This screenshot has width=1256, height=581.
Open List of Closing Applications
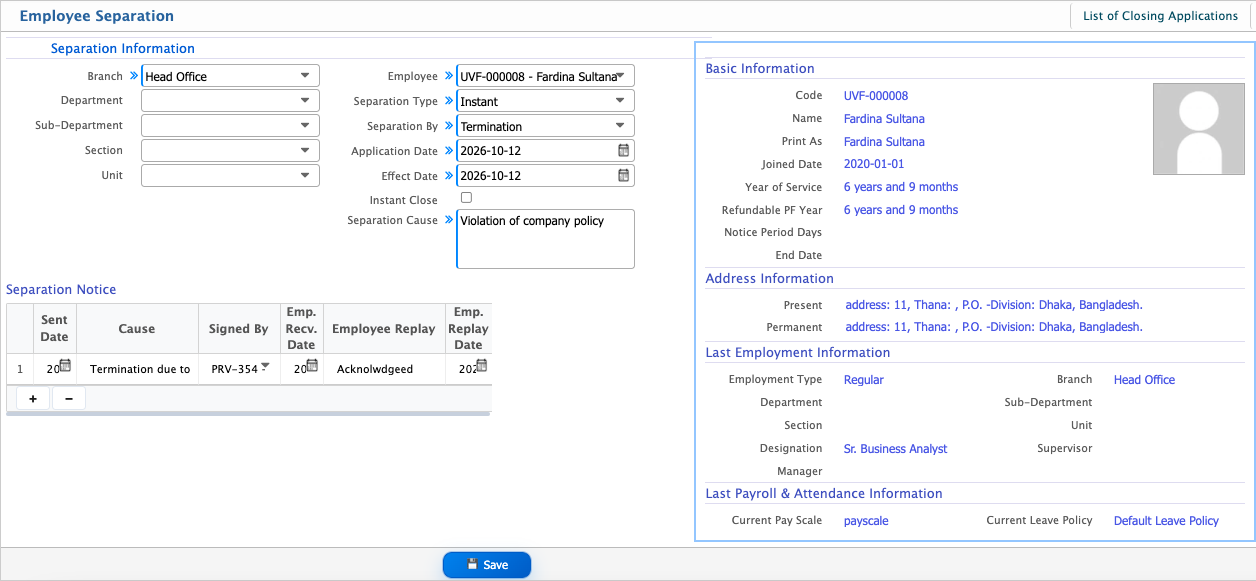click(1160, 16)
